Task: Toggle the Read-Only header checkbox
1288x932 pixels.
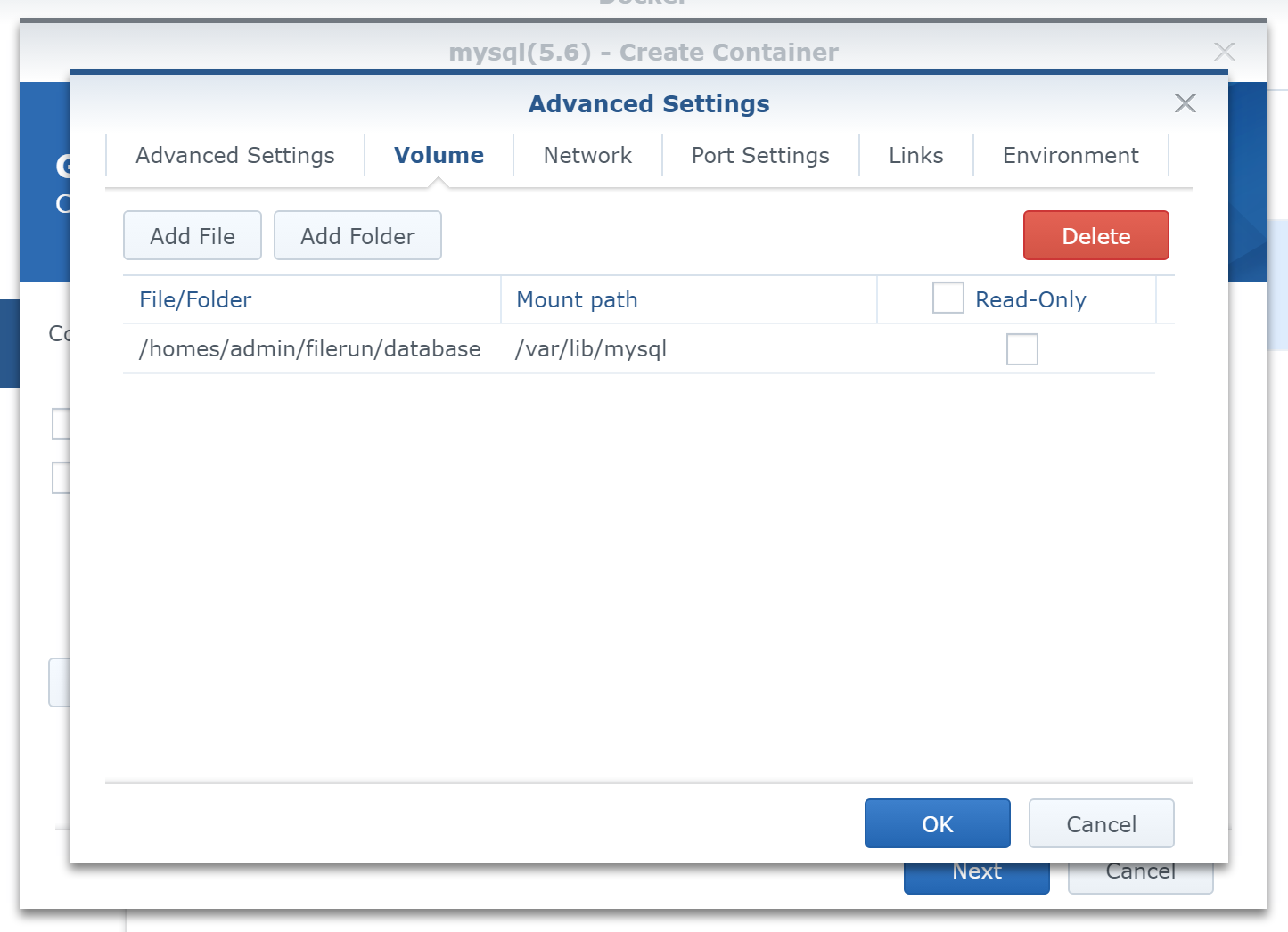Action: pos(948,298)
